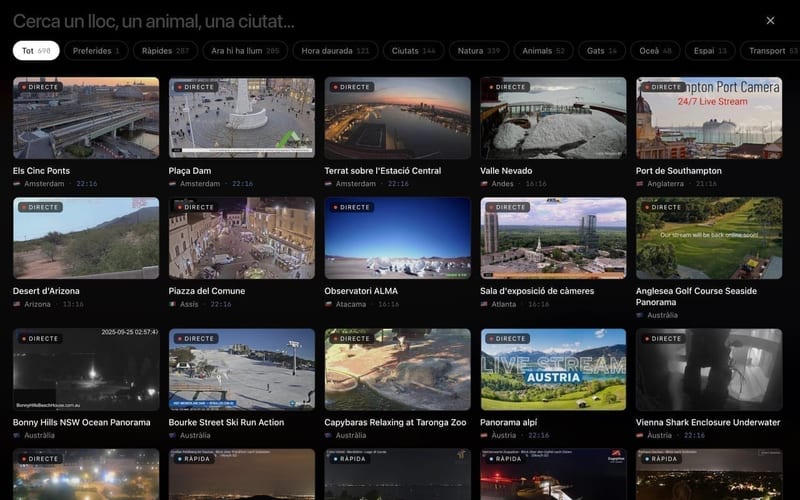Open Terrat sobre l'Estació Central thumbnail

click(397, 117)
